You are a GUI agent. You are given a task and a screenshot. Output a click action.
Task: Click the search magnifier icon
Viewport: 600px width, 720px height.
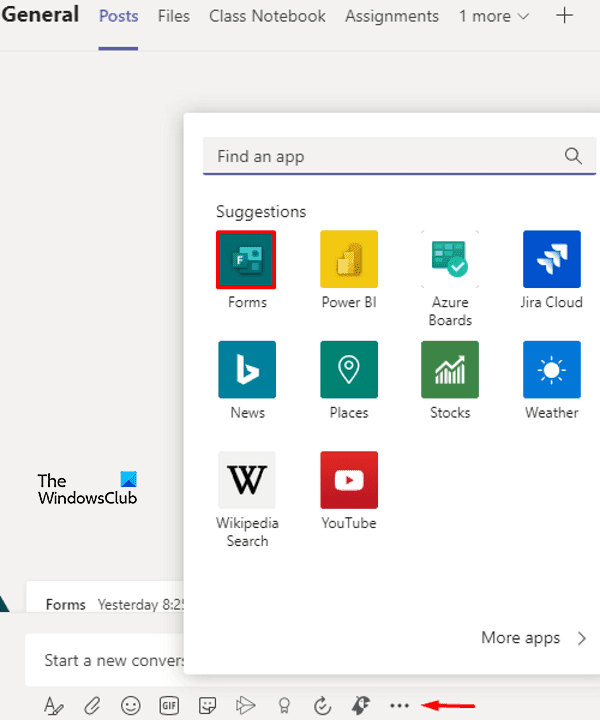(573, 156)
